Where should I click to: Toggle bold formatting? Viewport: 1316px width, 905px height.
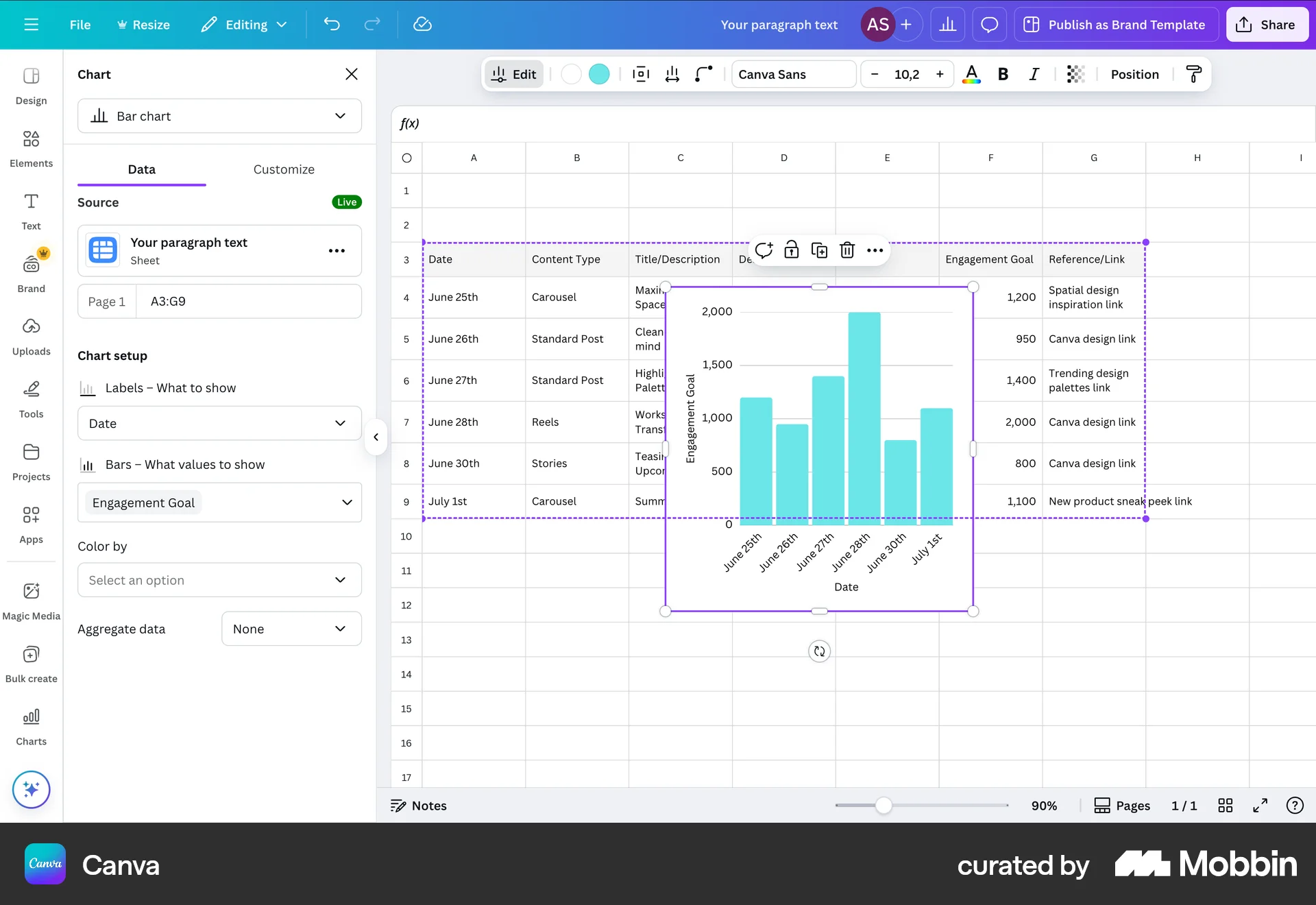coord(1003,74)
